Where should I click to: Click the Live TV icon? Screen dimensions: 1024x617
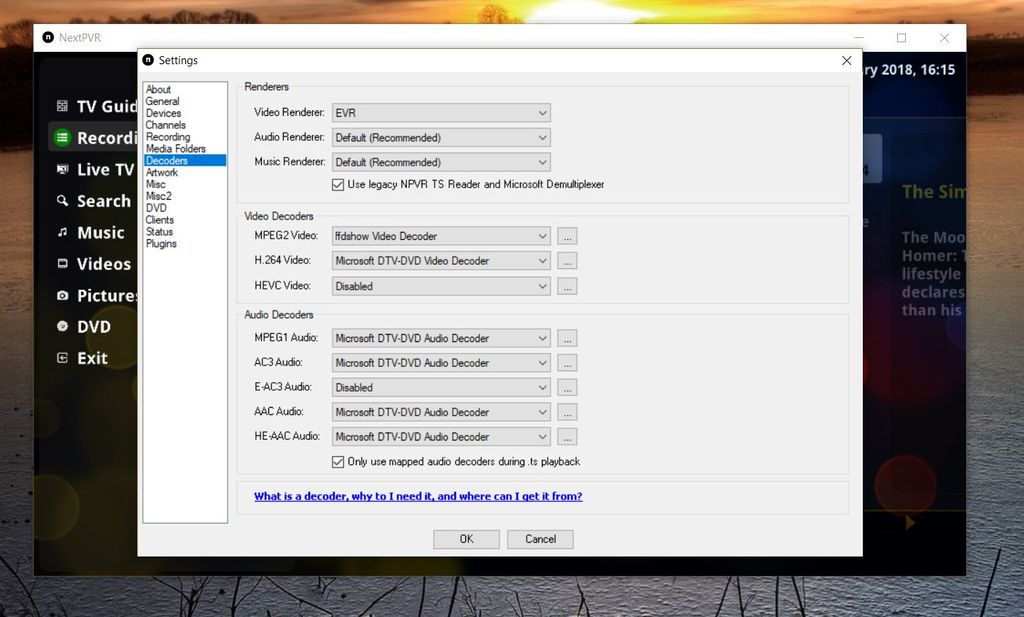tap(62, 170)
